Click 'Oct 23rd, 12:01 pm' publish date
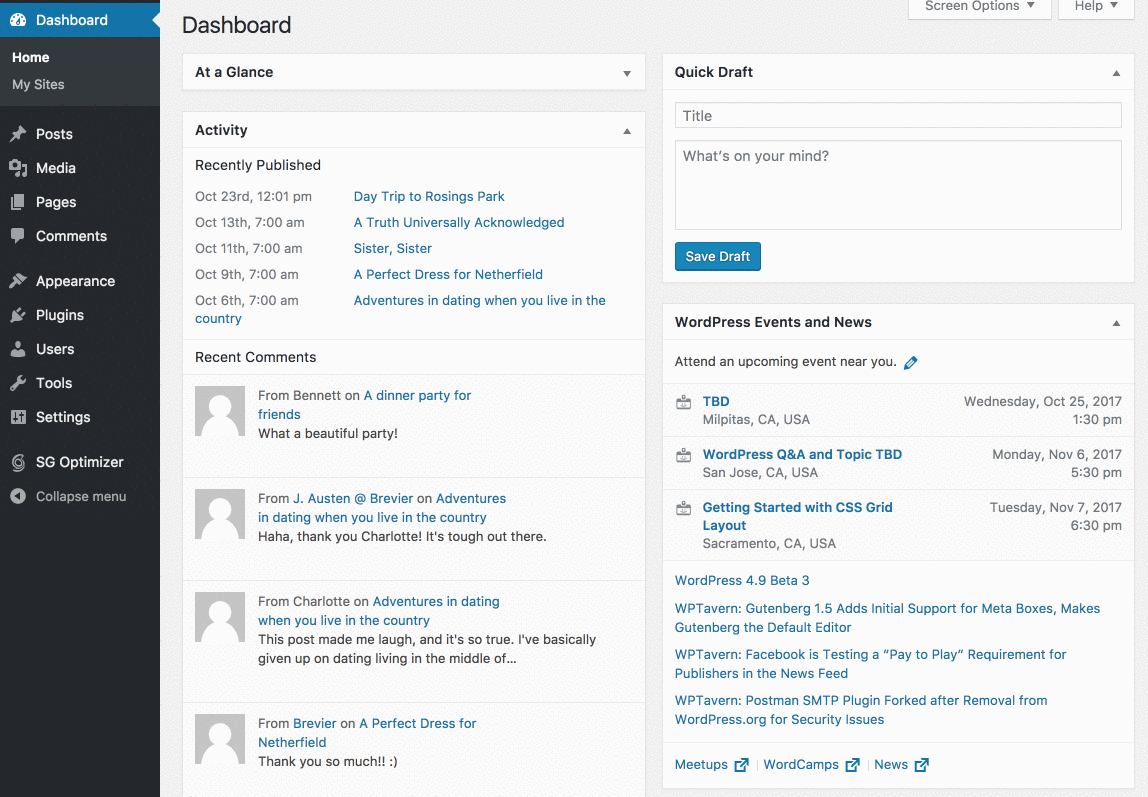The image size is (1148, 797). point(253,196)
